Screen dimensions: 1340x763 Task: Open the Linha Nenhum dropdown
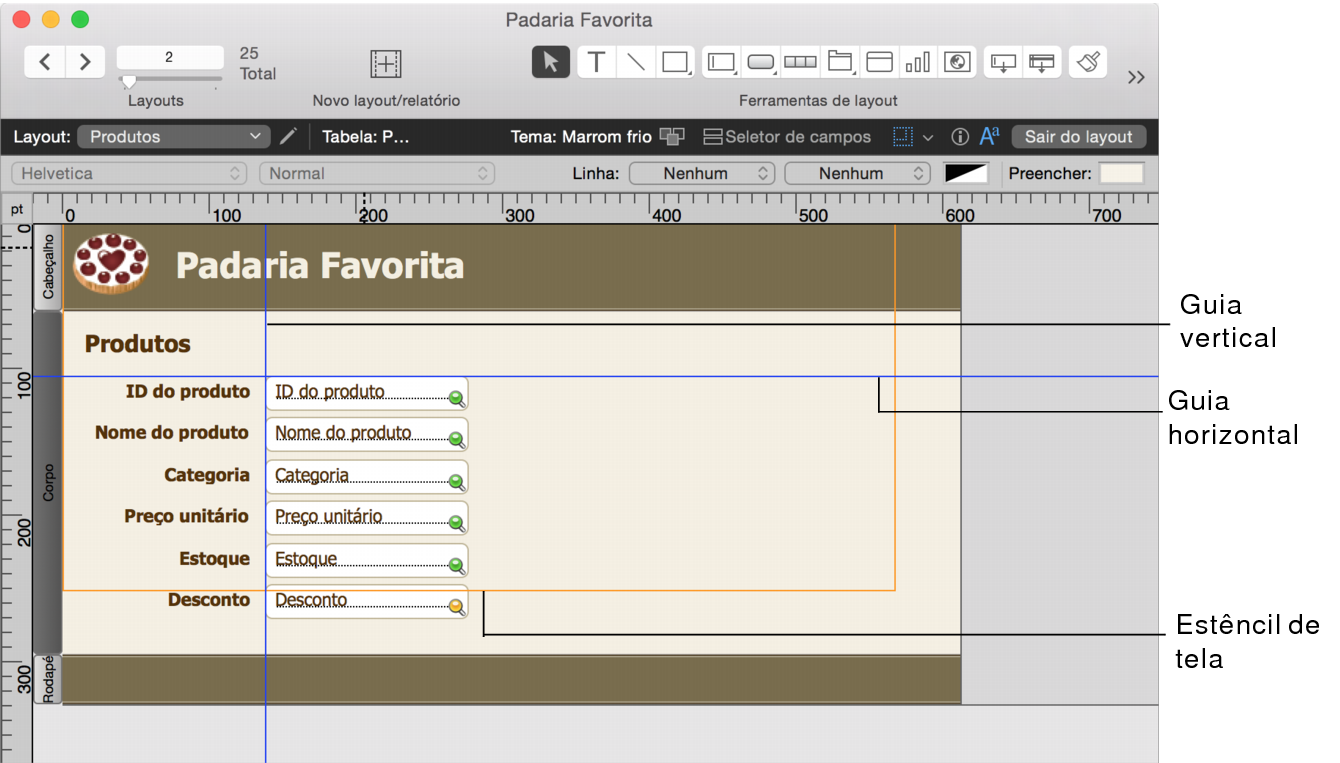coord(700,172)
